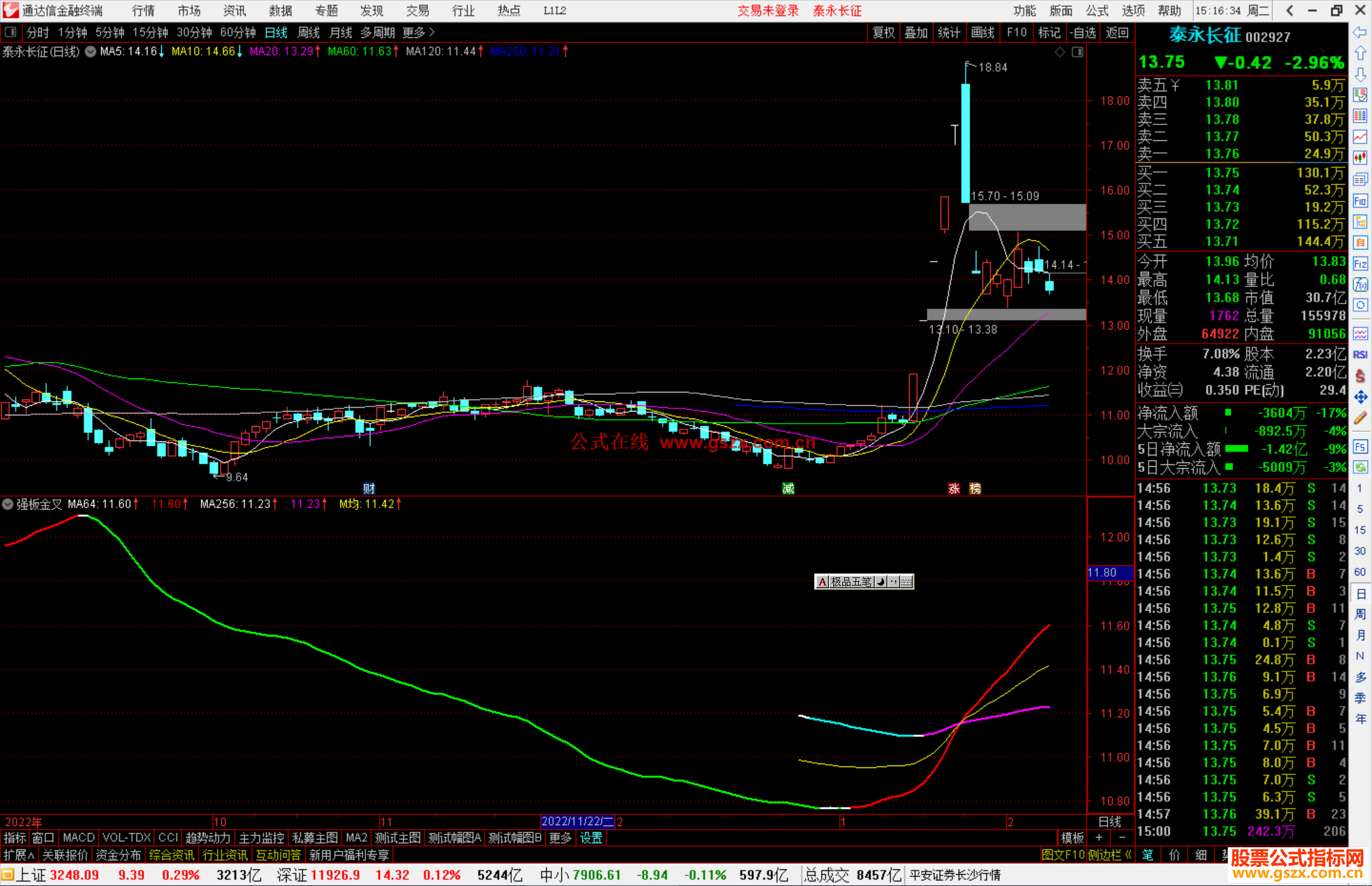This screenshot has width=1372, height=886.
Task: Click the diamond icon at chart top right
Action: [1059, 52]
